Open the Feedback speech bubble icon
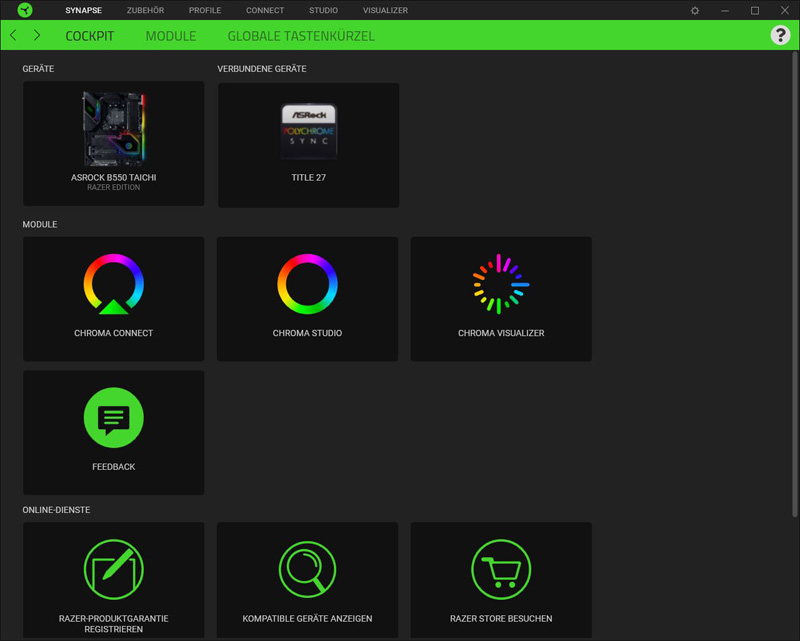Viewport: 800px width, 641px height. click(113, 417)
